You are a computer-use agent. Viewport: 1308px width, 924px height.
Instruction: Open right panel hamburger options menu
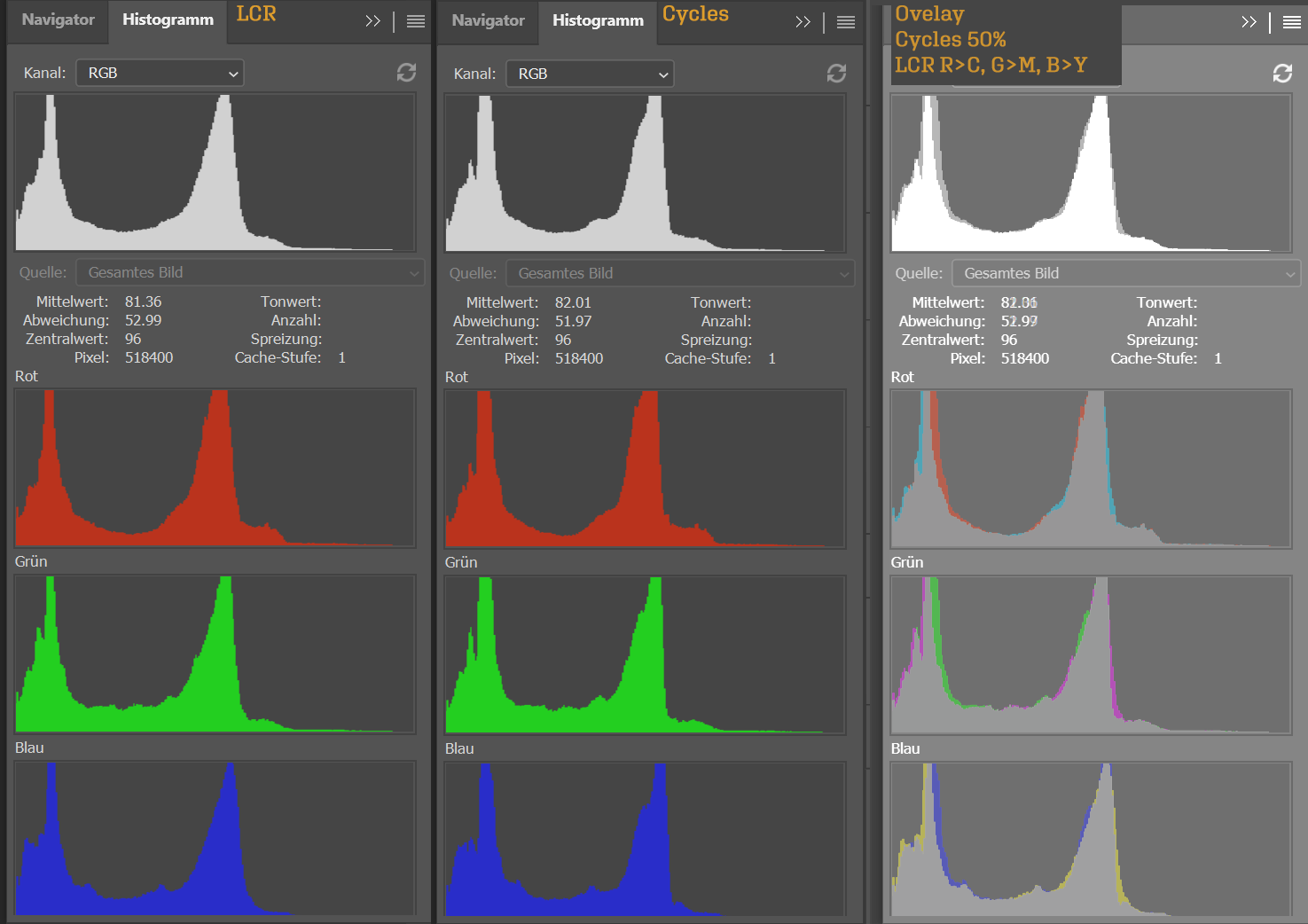coord(1292,22)
